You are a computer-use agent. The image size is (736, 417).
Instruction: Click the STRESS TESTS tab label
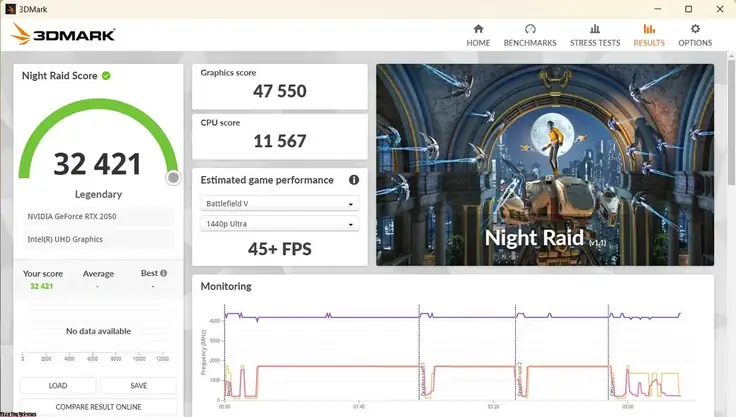595,43
